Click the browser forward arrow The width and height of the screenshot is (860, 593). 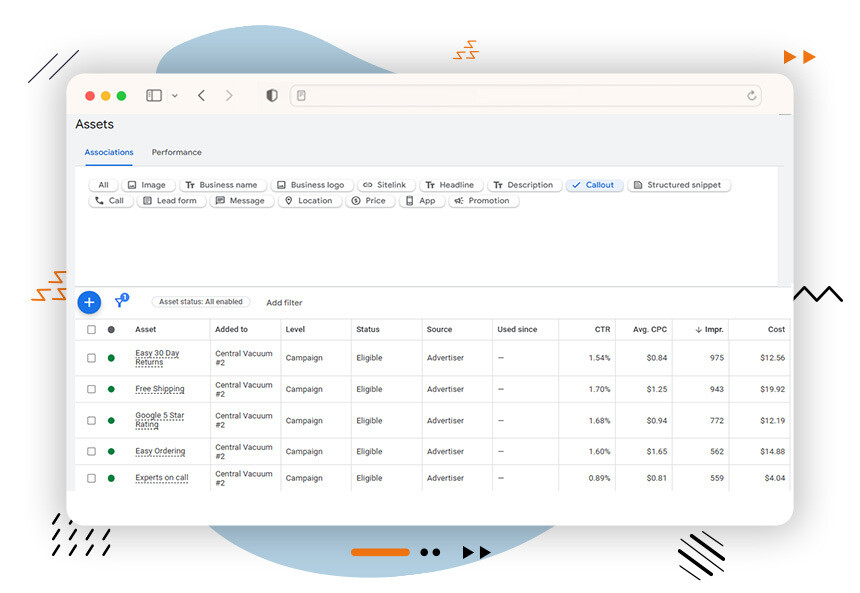coord(229,96)
